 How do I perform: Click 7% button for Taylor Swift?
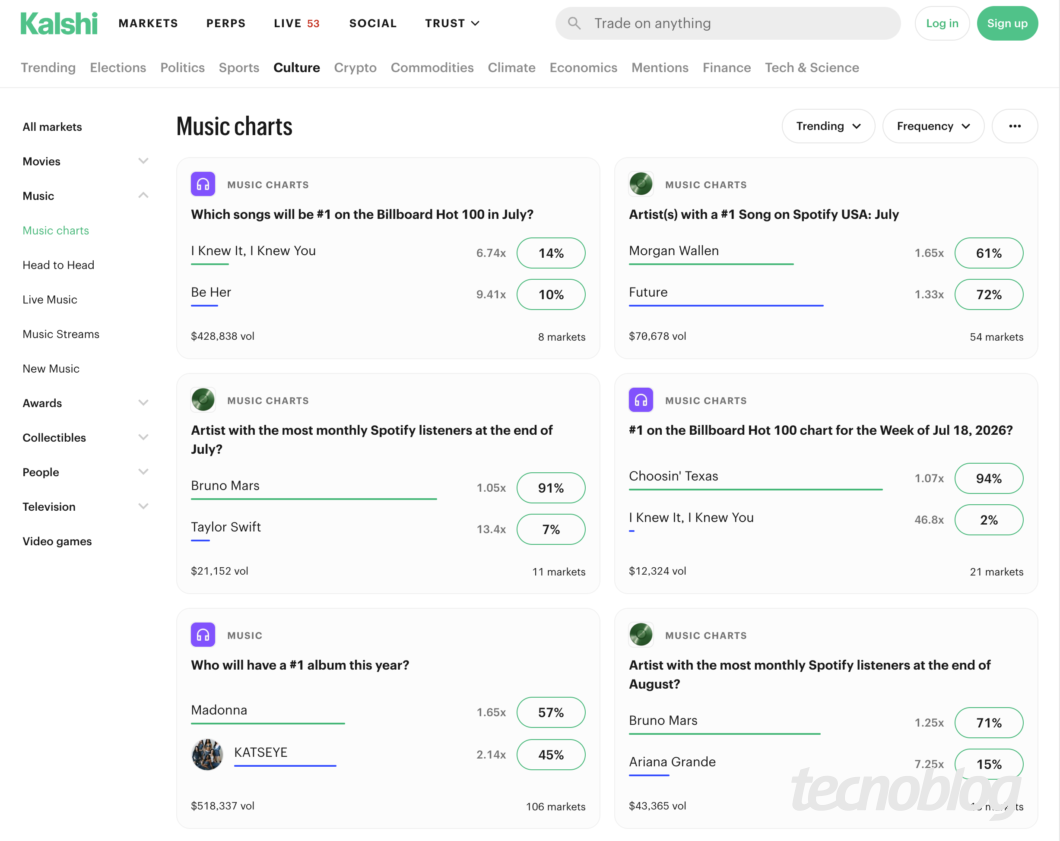coord(551,529)
